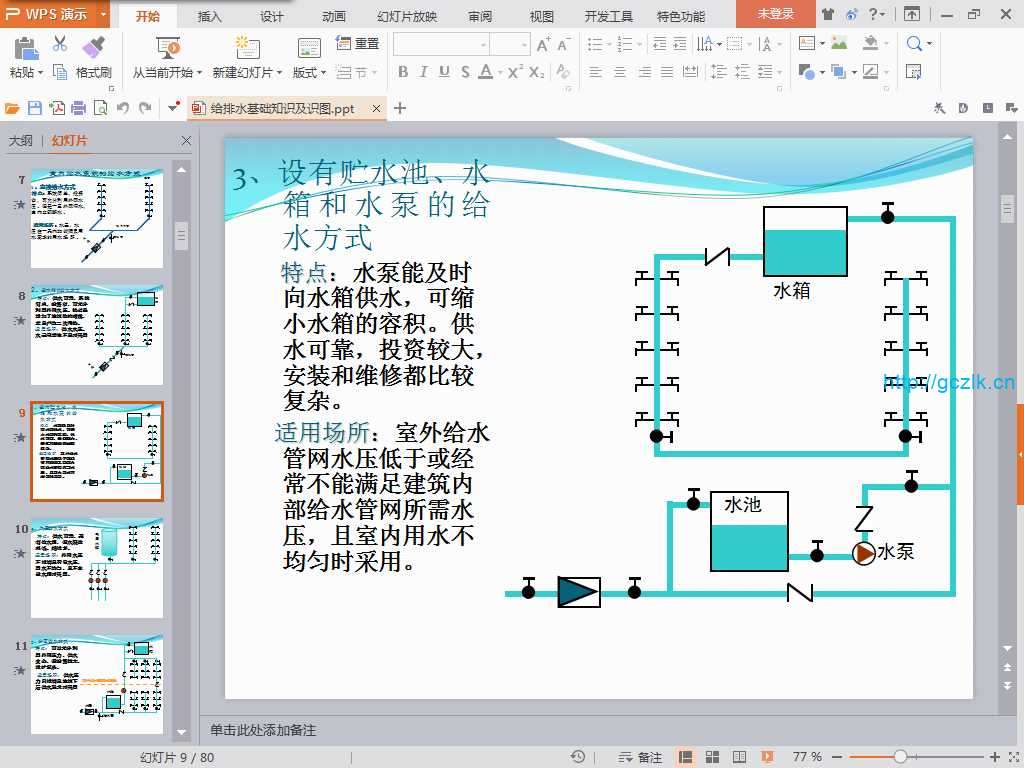Click the Cut scissors icon
The height and width of the screenshot is (768, 1024).
[x=60, y=44]
